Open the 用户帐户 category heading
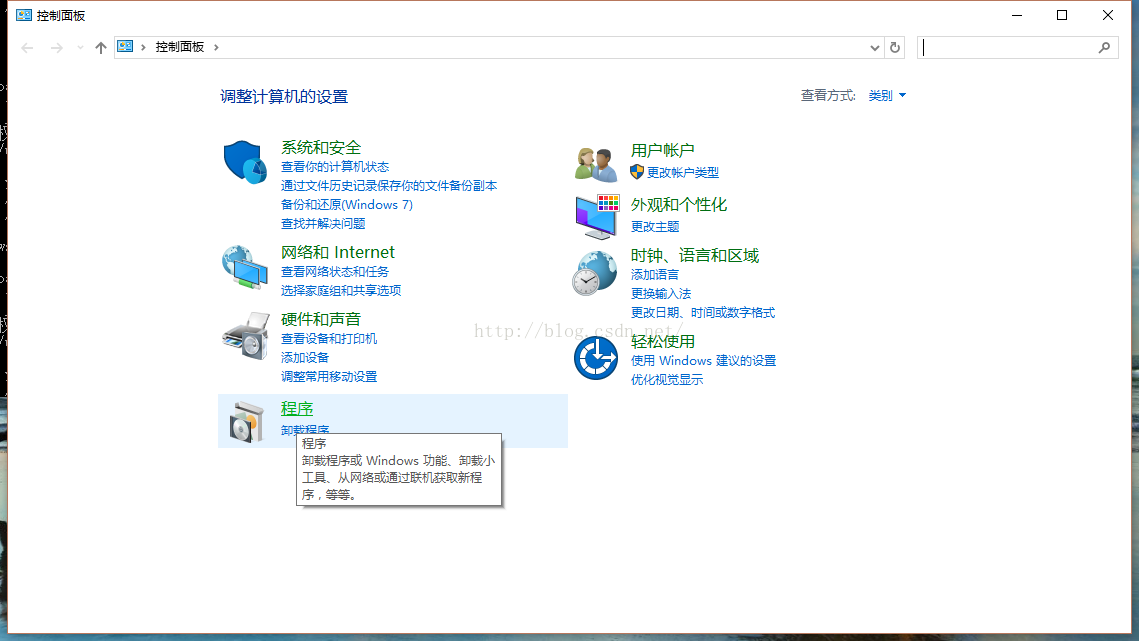This screenshot has height=641, width=1139. click(662, 150)
